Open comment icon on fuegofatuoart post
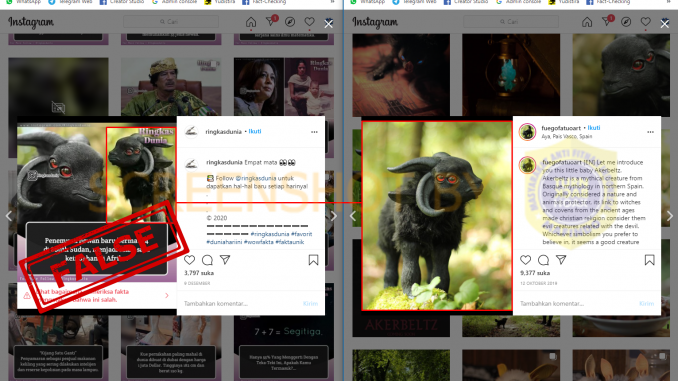The height and width of the screenshot is (381, 678). pos(544,260)
